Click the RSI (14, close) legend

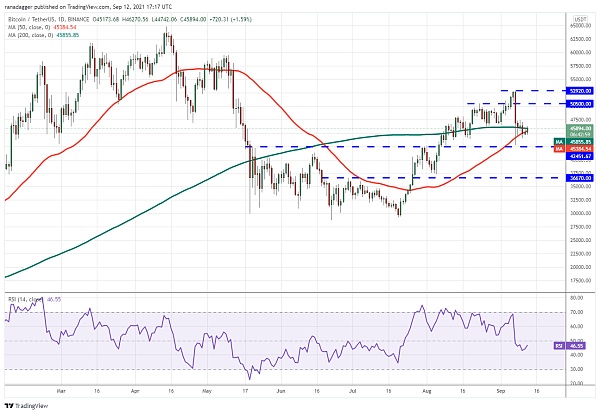pyautogui.click(x=26, y=299)
